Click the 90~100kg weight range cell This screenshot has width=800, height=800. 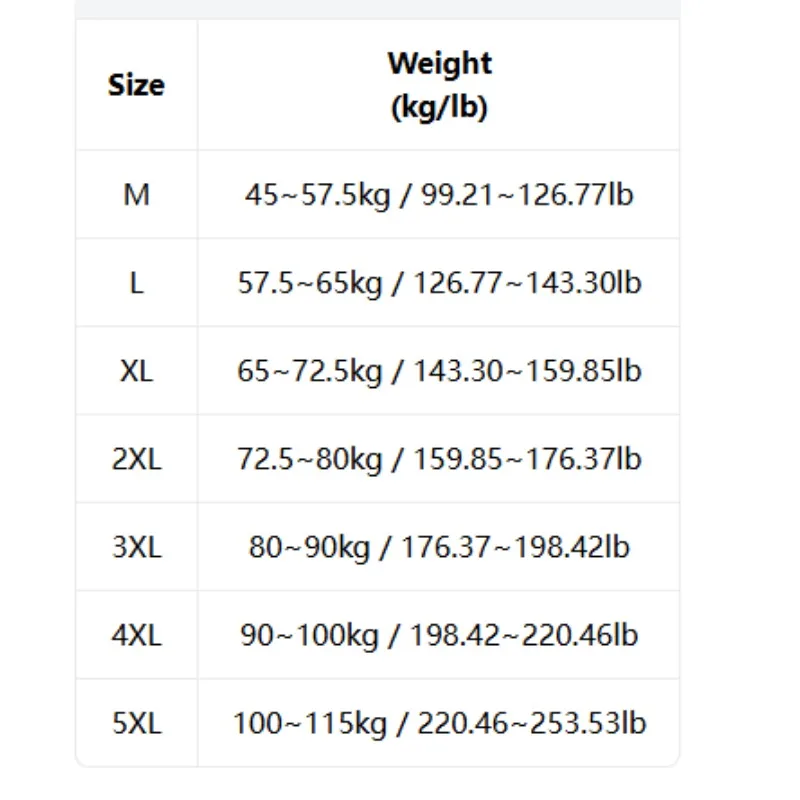pyautogui.click(x=439, y=636)
